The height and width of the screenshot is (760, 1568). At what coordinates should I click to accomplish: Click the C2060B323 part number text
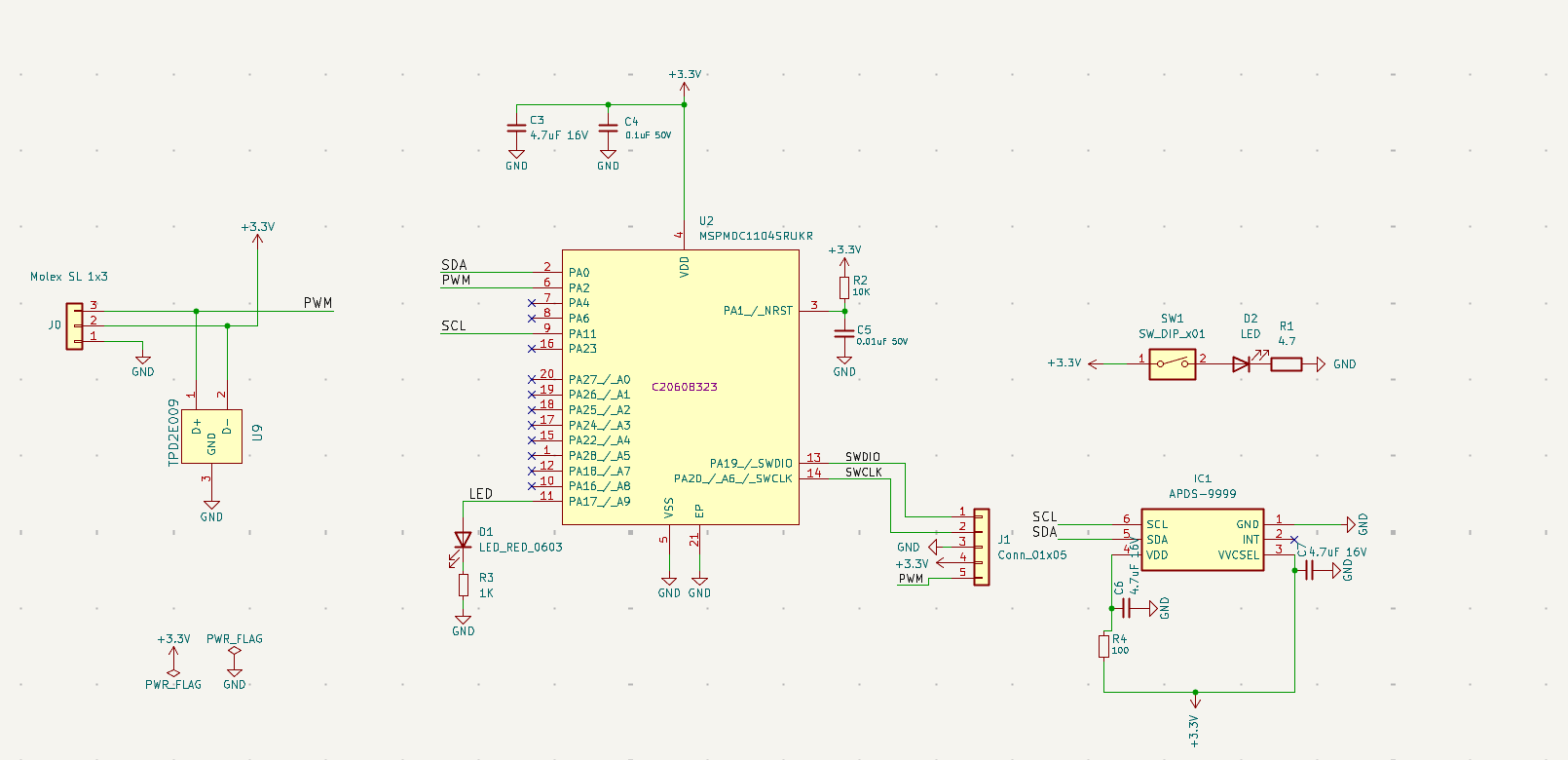(x=685, y=387)
